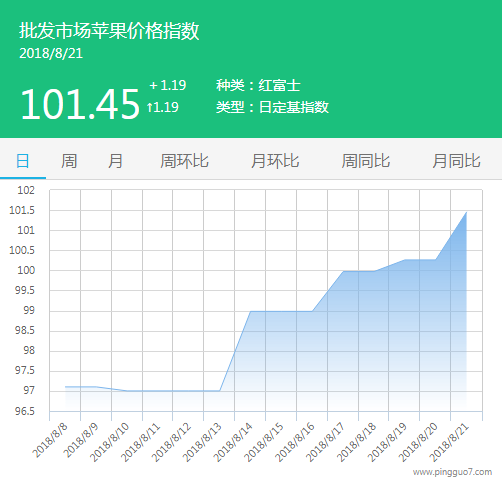Click the chart title 批发市场苹果价格指数
Viewport: 502px width, 483px height.
(x=109, y=31)
